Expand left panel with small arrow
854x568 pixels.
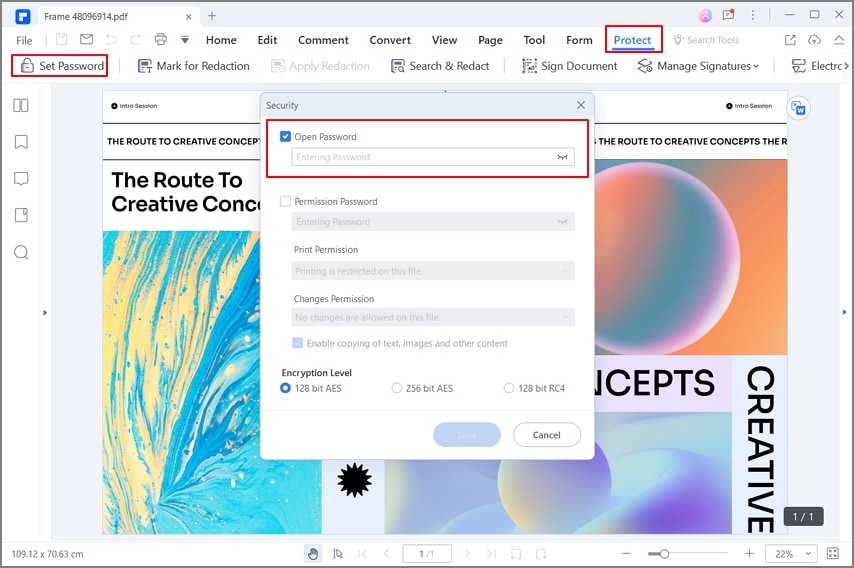[45, 313]
